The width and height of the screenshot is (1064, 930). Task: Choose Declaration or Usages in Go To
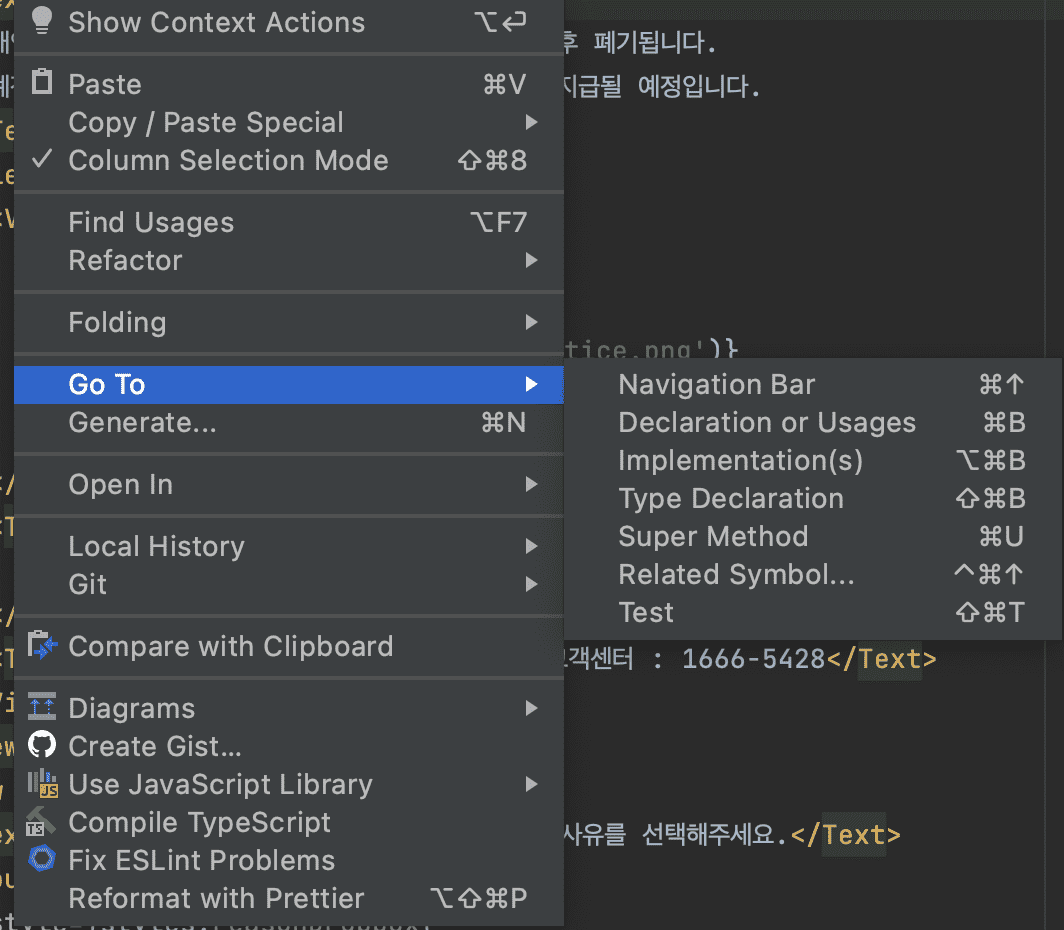[x=767, y=423]
